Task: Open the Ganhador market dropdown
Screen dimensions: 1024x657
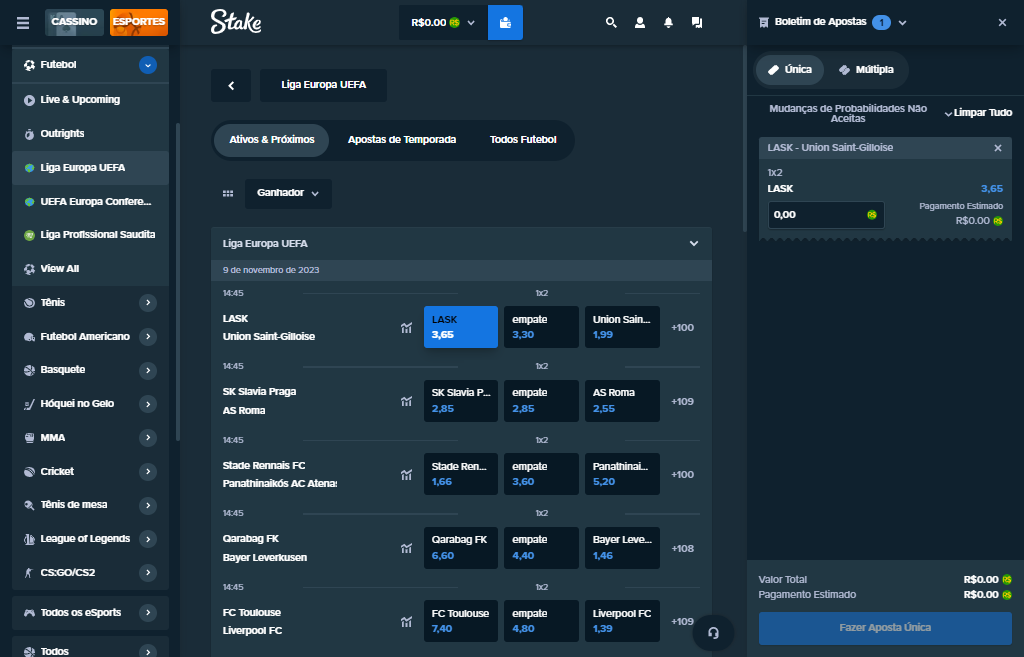Action: [288, 193]
